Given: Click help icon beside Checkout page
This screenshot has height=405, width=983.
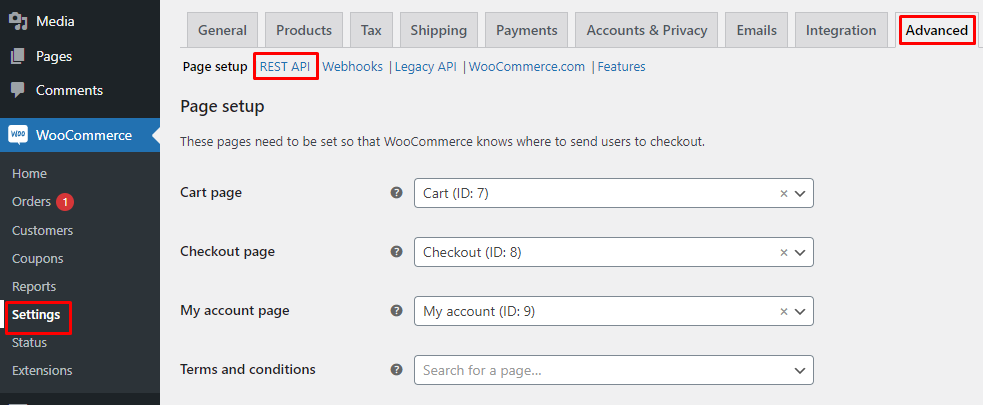Looking at the screenshot, I should (396, 251).
